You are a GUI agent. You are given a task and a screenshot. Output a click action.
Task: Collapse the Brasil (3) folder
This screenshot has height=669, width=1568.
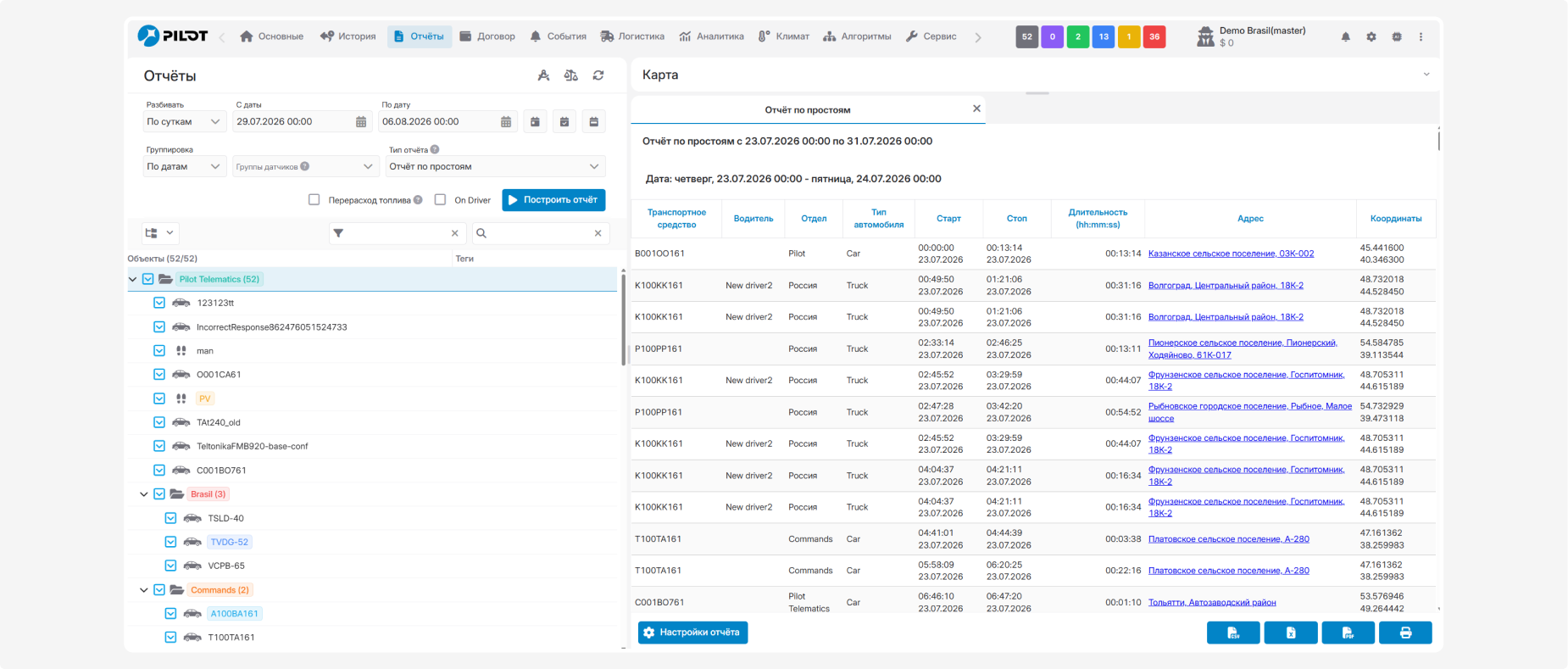(x=144, y=494)
